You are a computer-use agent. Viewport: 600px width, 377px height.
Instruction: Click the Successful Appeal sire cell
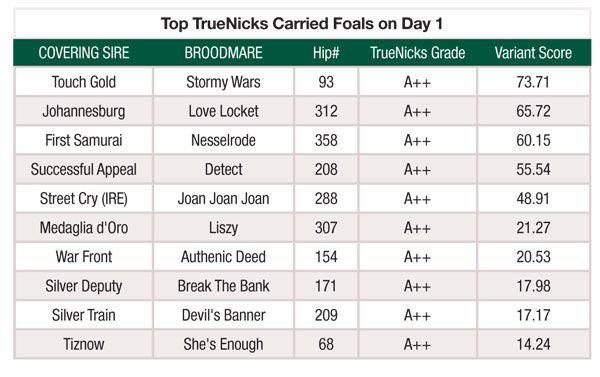[84, 169]
